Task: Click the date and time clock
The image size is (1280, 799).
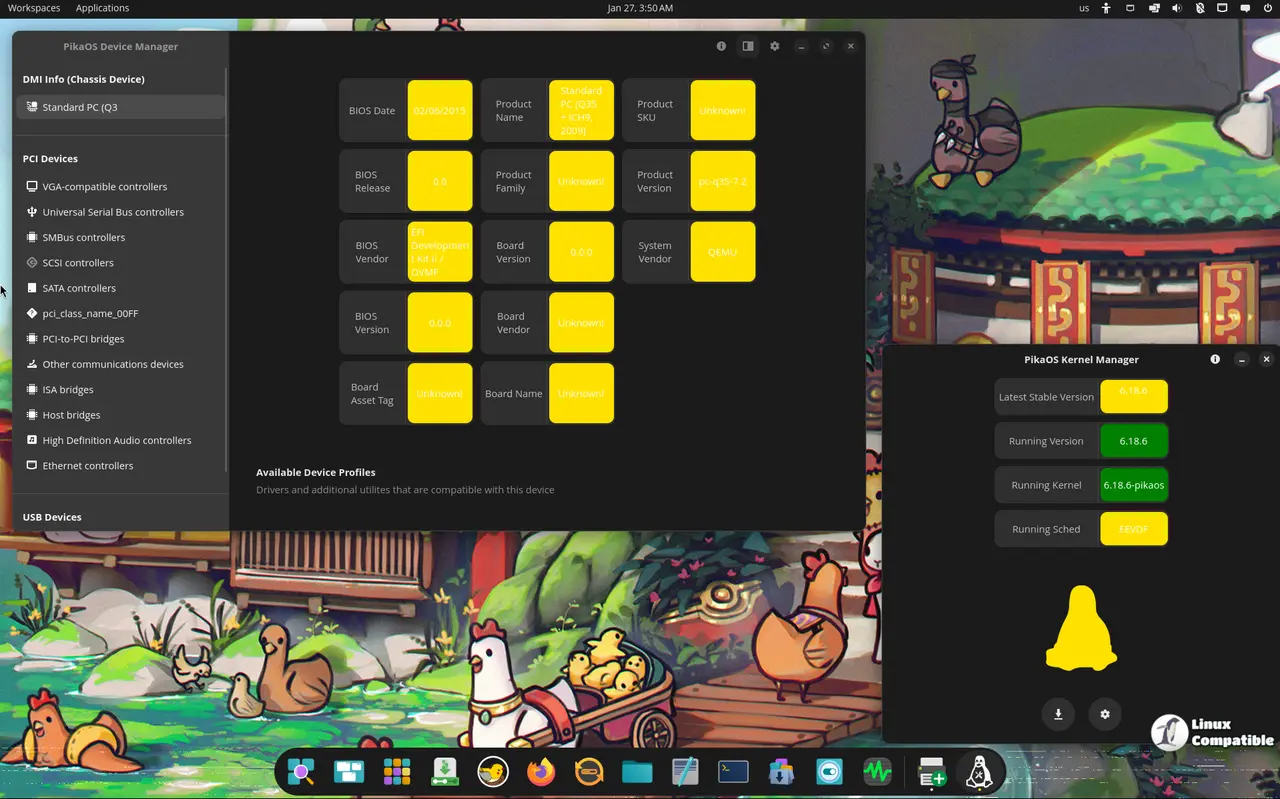Action: (640, 8)
